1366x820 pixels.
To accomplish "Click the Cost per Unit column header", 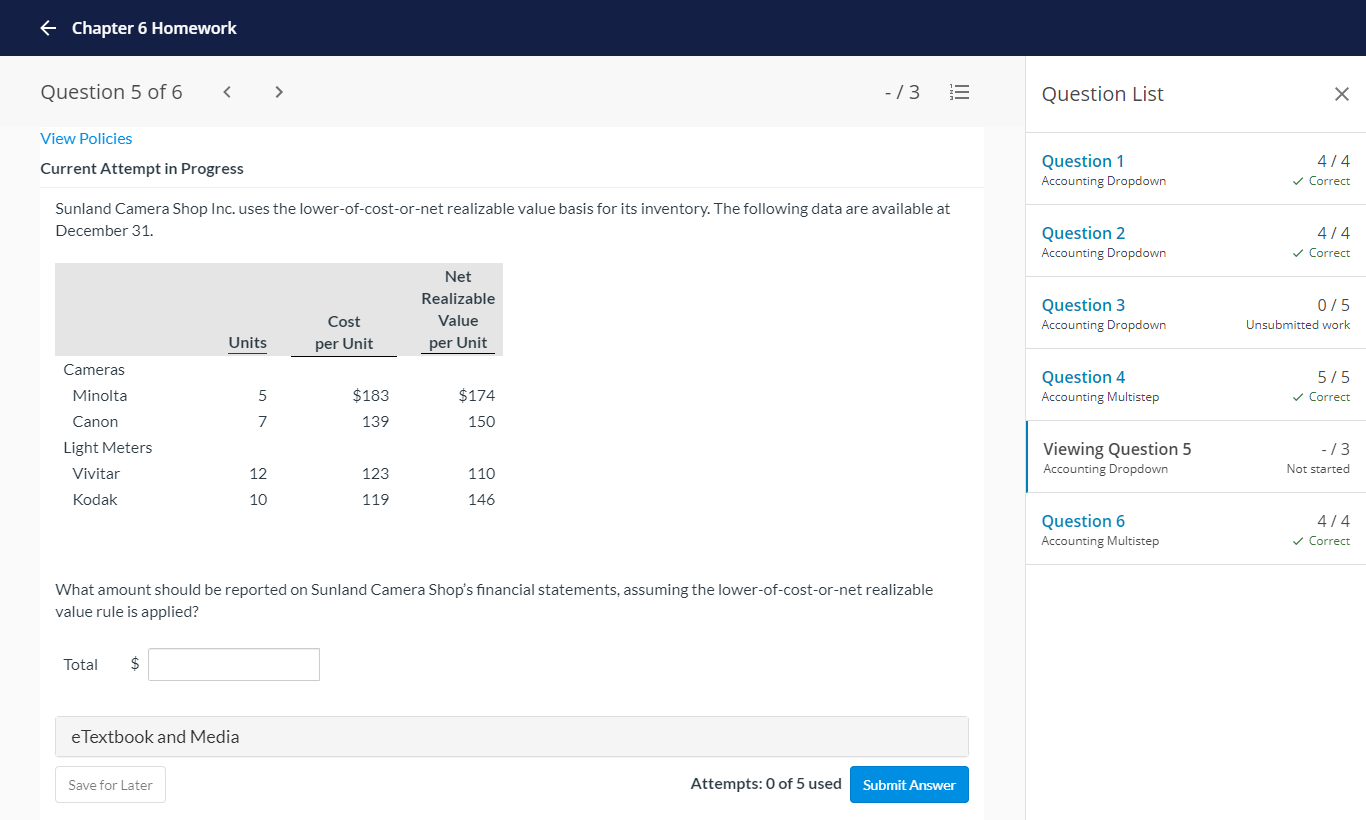I will (x=344, y=332).
